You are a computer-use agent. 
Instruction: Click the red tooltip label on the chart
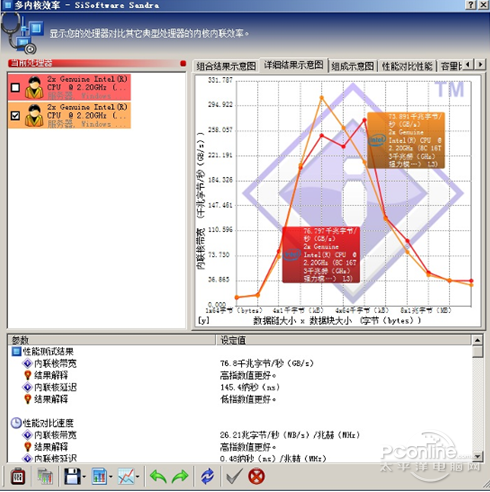click(x=321, y=255)
